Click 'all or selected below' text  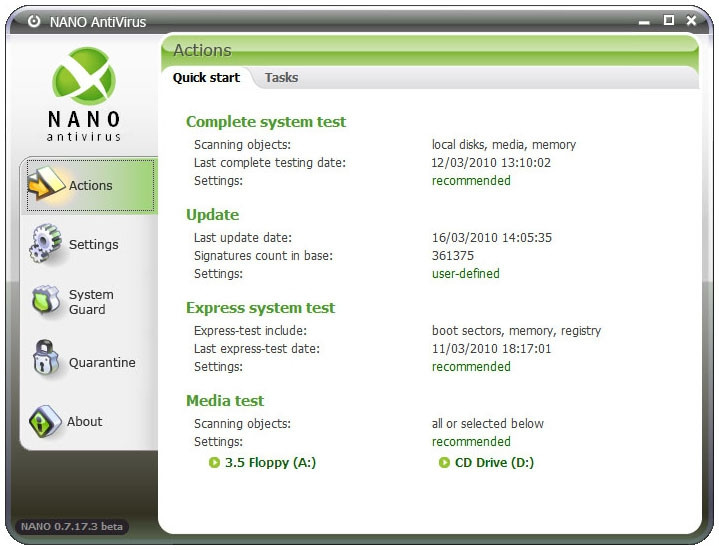click(x=487, y=423)
